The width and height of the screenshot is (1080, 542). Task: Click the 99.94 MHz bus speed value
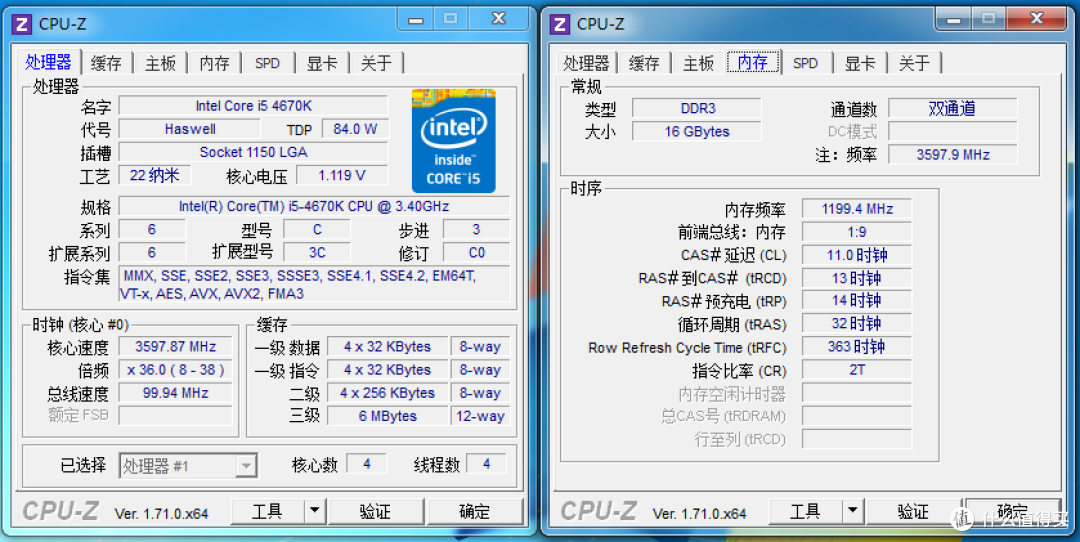coord(176,393)
